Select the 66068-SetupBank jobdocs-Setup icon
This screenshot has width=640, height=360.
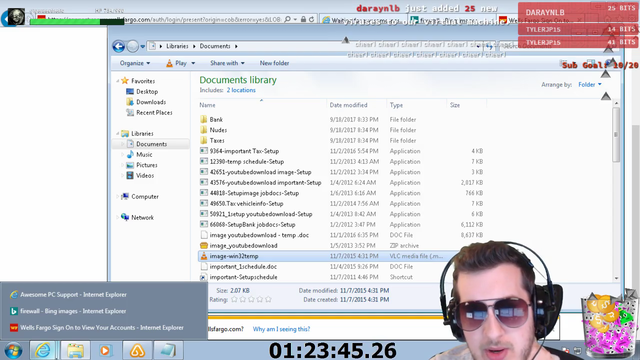[204, 224]
